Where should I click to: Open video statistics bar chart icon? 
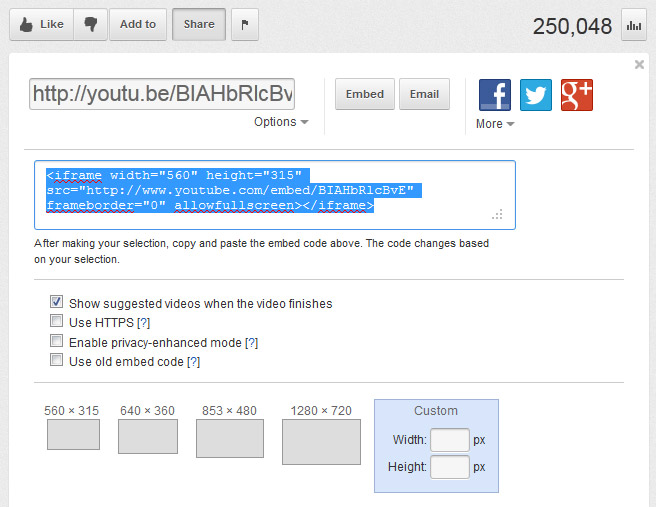634,26
